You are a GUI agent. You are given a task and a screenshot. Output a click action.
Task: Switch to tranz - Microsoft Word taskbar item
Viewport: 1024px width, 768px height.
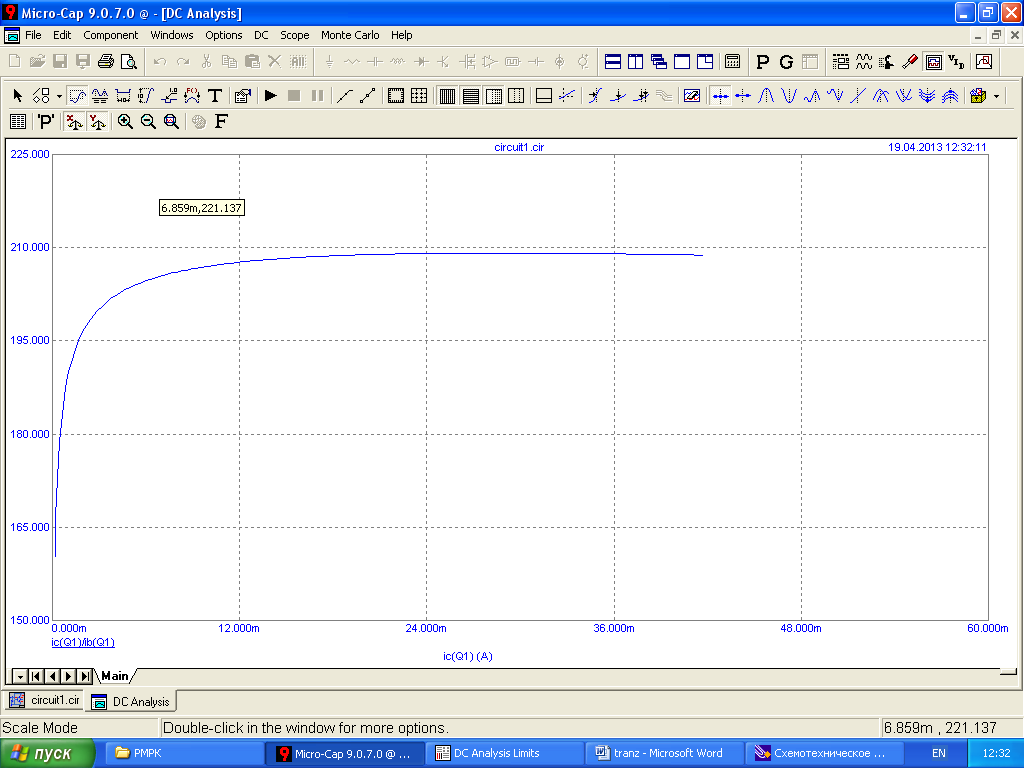pyautogui.click(x=664, y=753)
